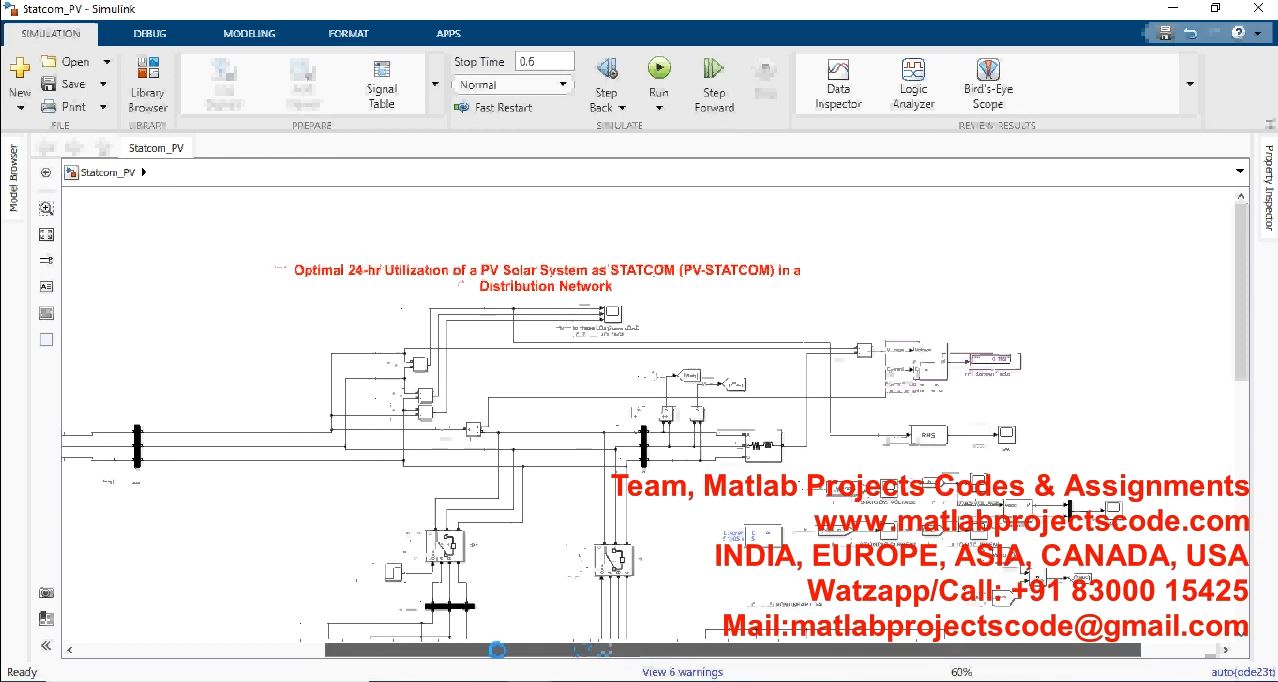This screenshot has width=1278, height=682.
Task: Select the Area box palette icon
Action: tap(46, 339)
